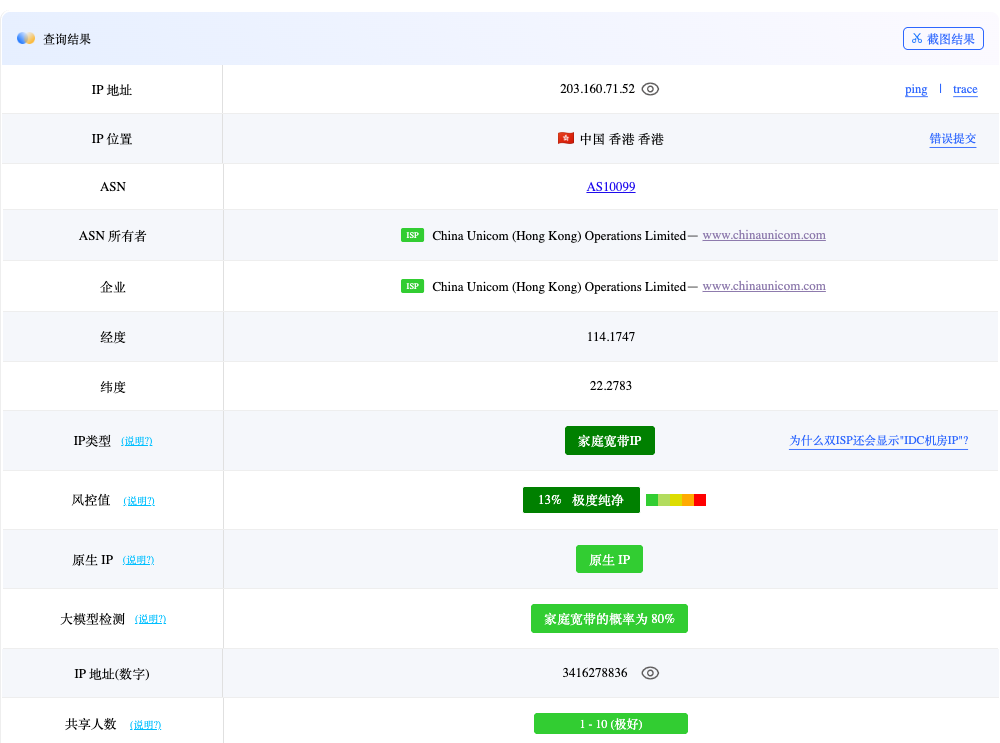Click the ISP badge in 企业 row
This screenshot has height=743, width=1000.
pyautogui.click(x=412, y=286)
